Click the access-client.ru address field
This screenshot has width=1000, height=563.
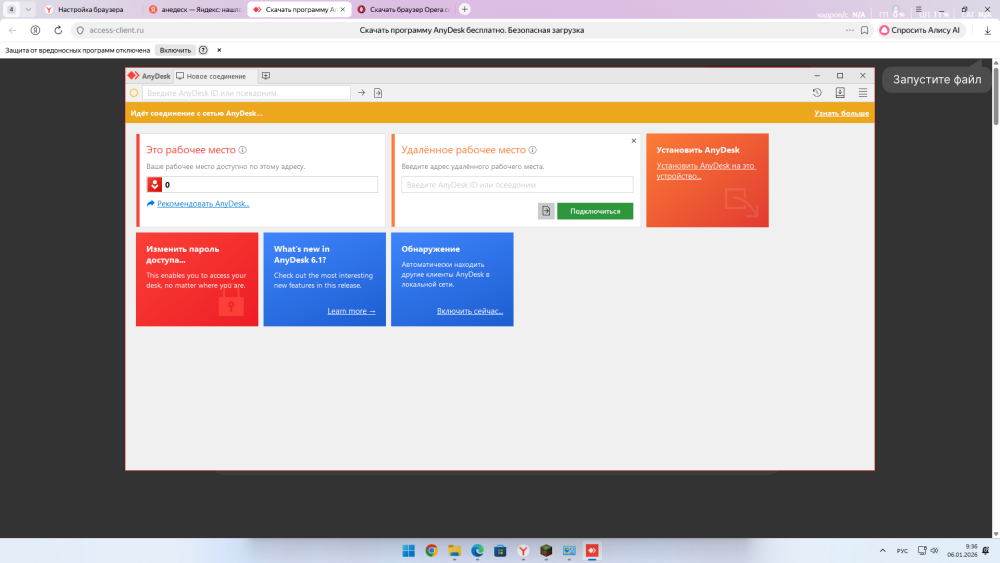(x=117, y=30)
